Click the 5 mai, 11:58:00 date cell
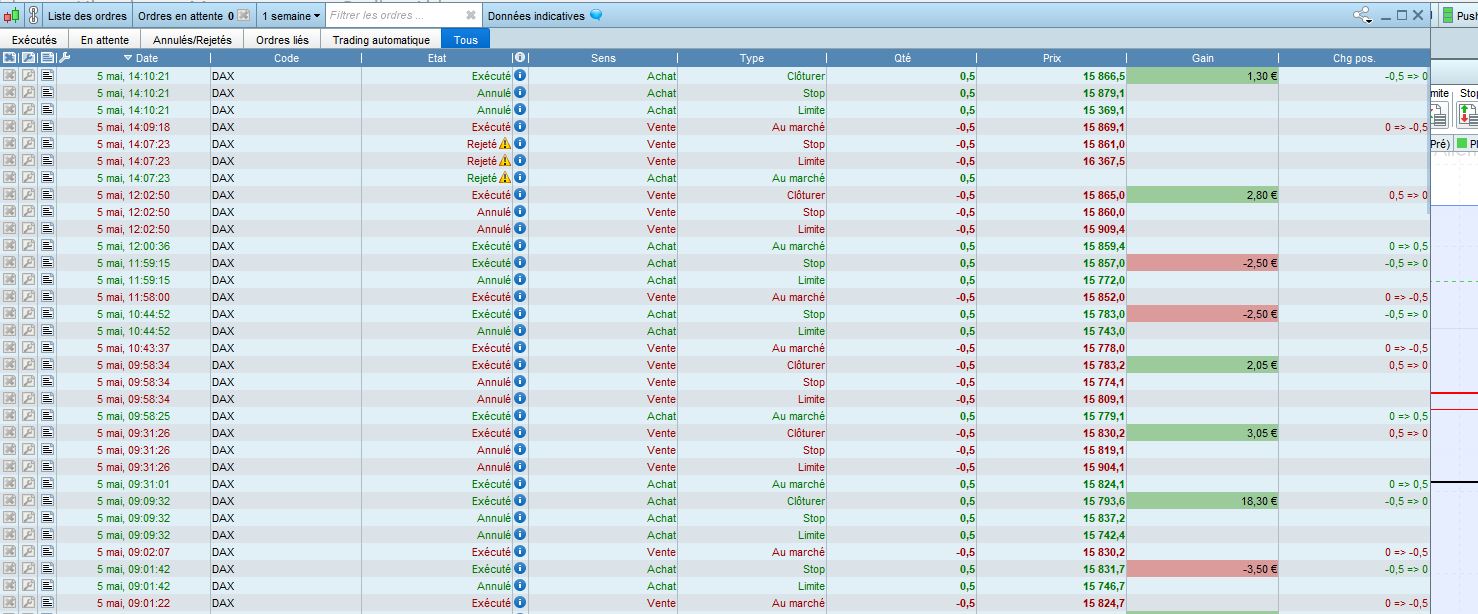 pos(133,297)
